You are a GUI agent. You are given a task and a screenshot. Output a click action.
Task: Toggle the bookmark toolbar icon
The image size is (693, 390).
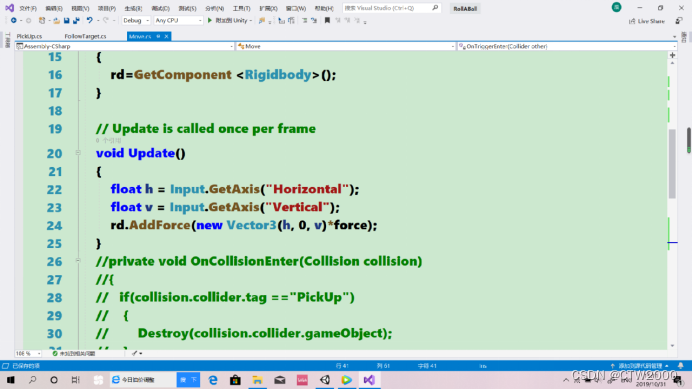click(x=327, y=20)
